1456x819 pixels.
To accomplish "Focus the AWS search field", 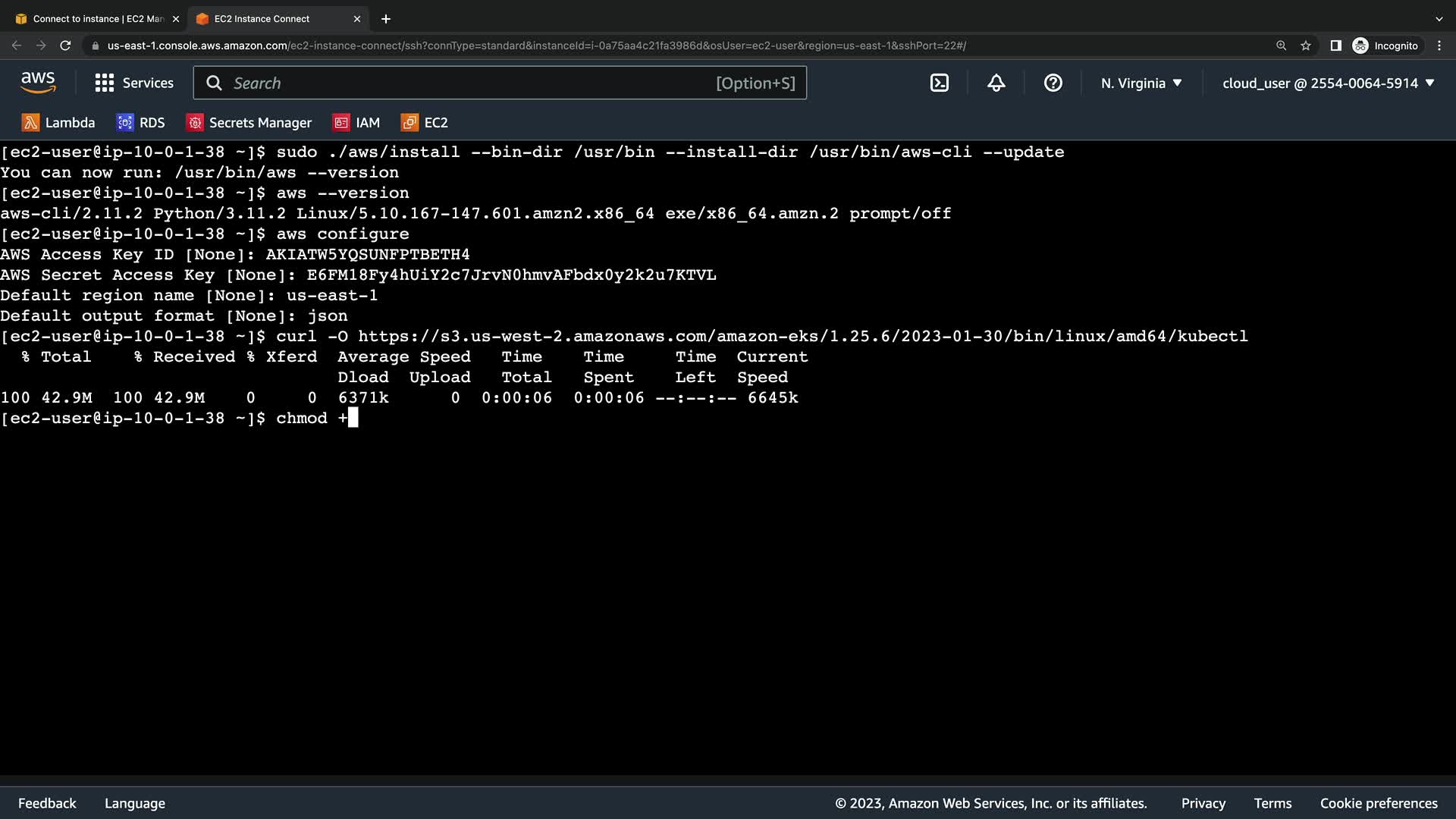I will 470,83.
